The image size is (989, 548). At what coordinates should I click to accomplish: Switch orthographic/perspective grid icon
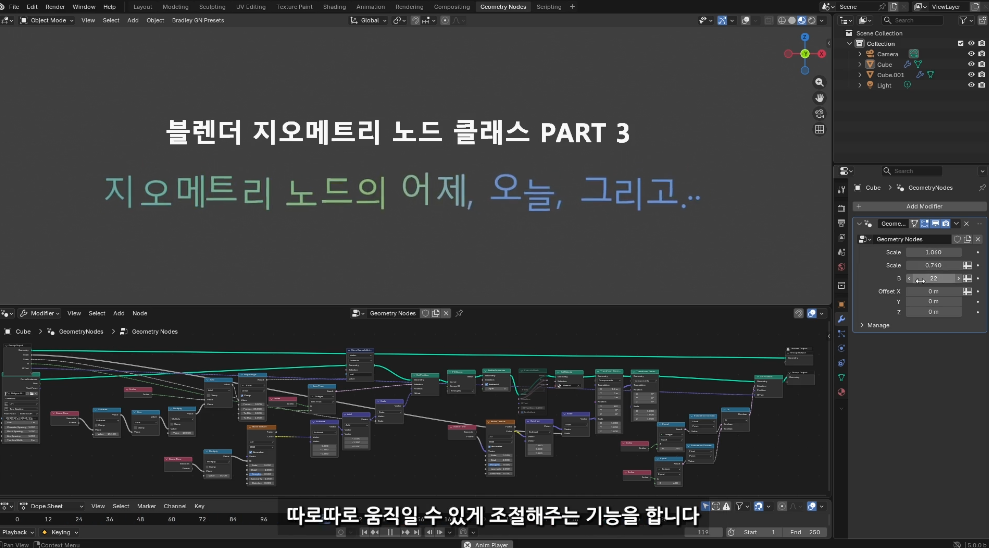click(x=819, y=129)
